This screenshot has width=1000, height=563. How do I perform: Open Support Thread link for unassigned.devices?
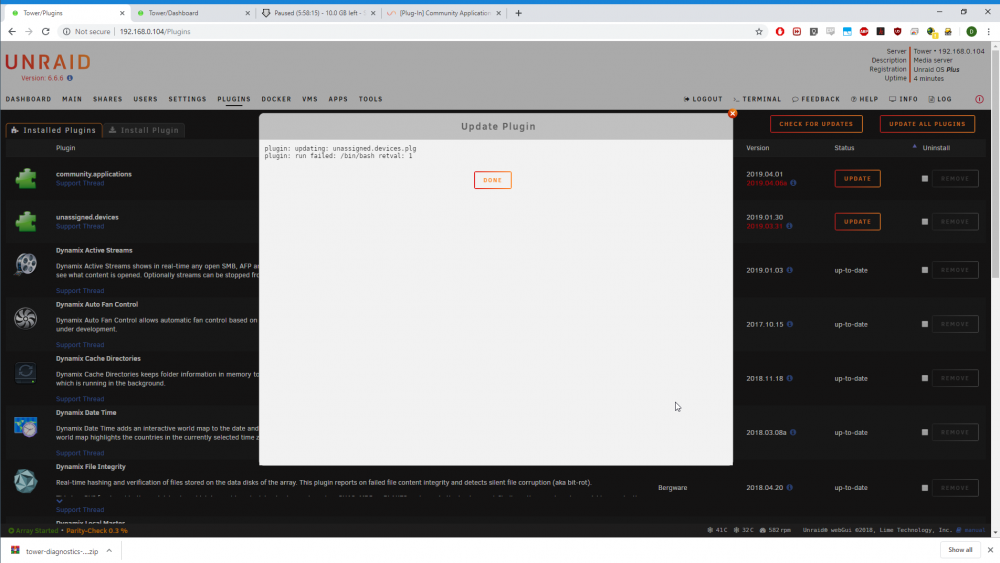tap(80, 226)
